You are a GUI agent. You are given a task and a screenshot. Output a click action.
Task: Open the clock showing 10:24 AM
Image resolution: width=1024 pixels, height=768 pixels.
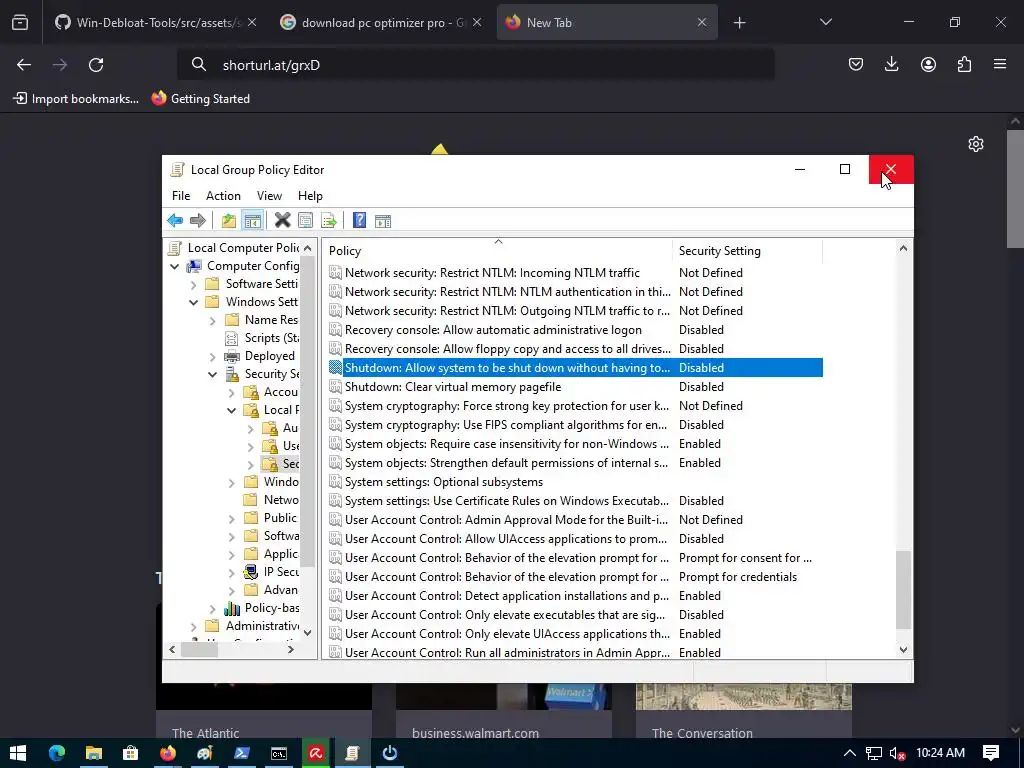(940, 753)
